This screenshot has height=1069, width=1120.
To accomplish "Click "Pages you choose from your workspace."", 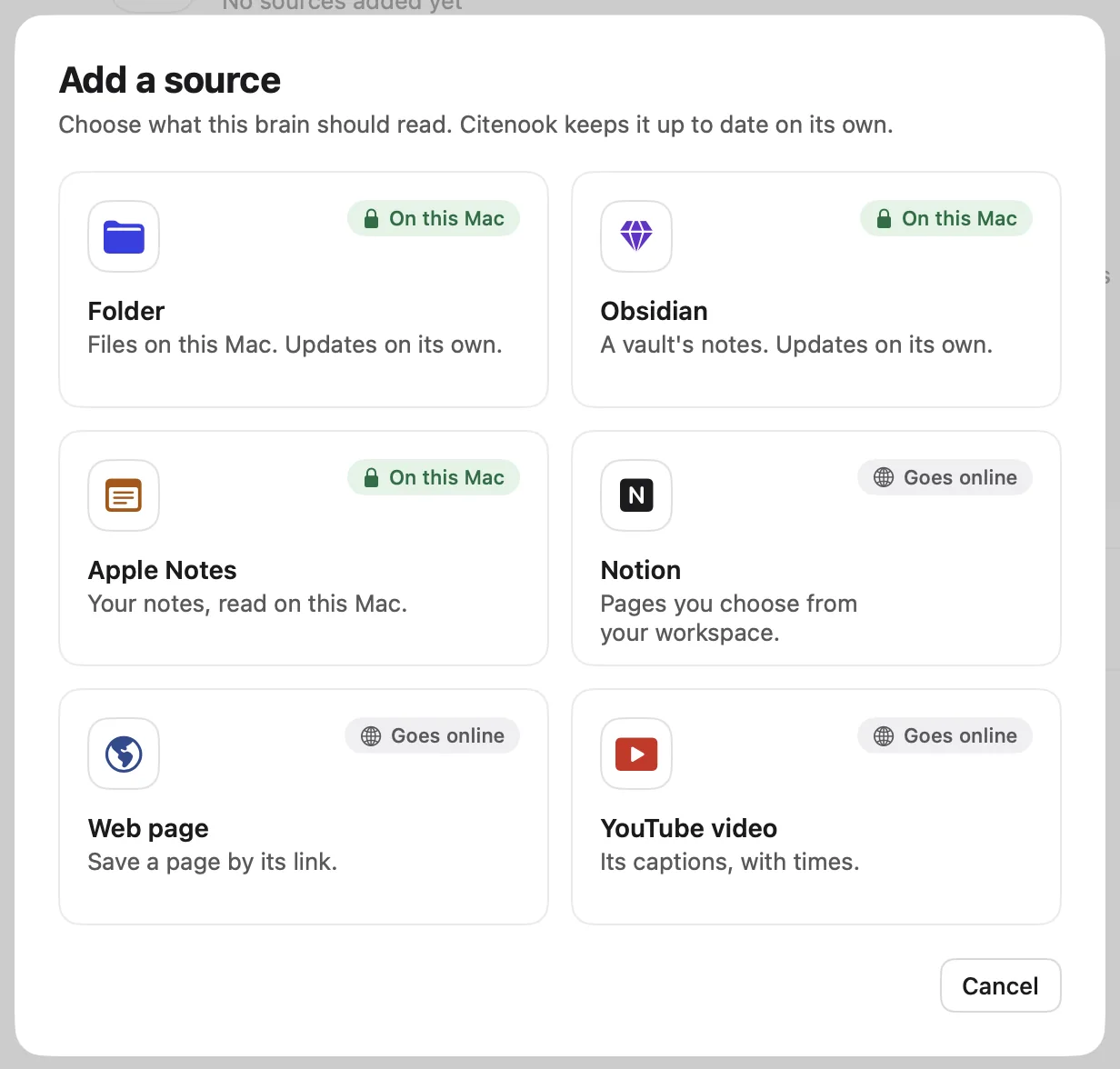I will coord(729,618).
